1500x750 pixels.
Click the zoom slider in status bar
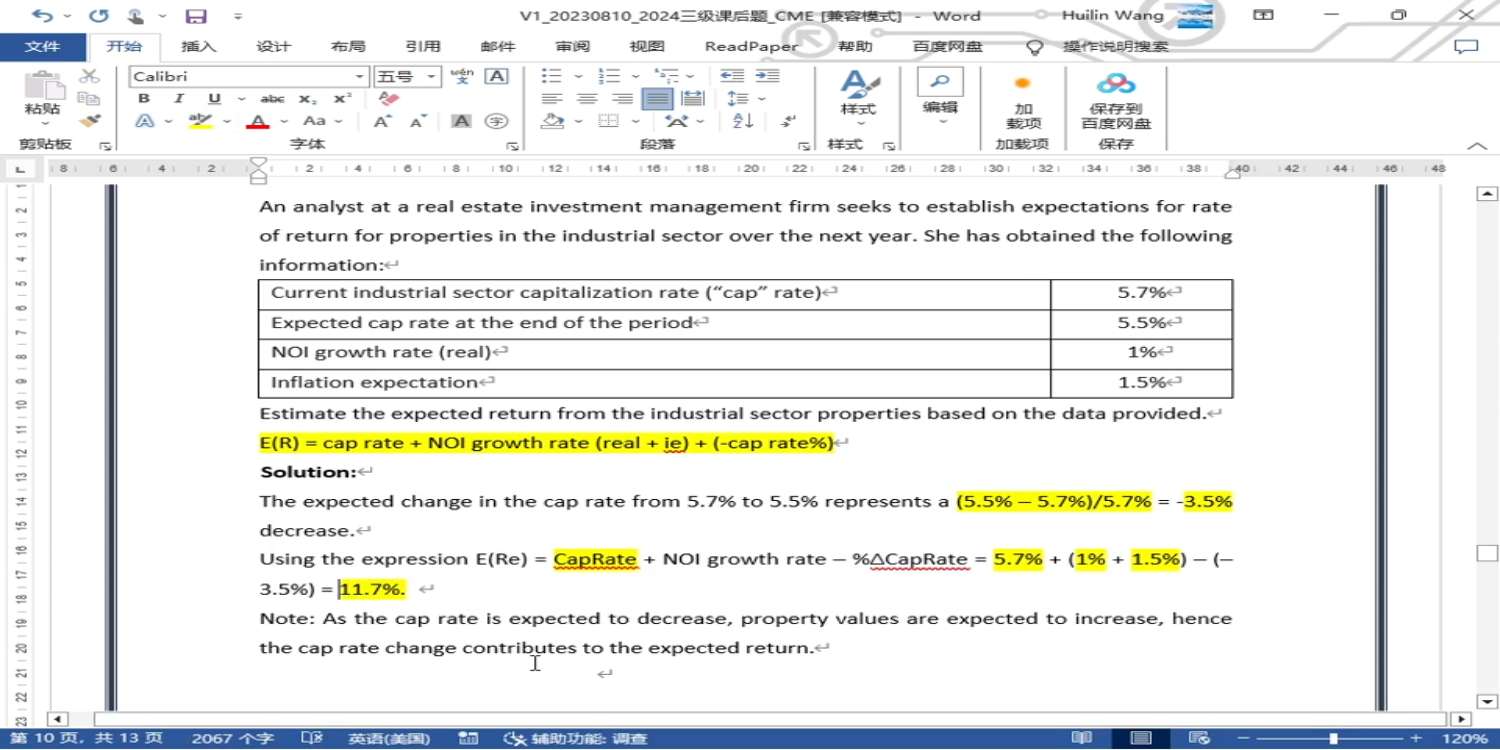coord(1333,739)
